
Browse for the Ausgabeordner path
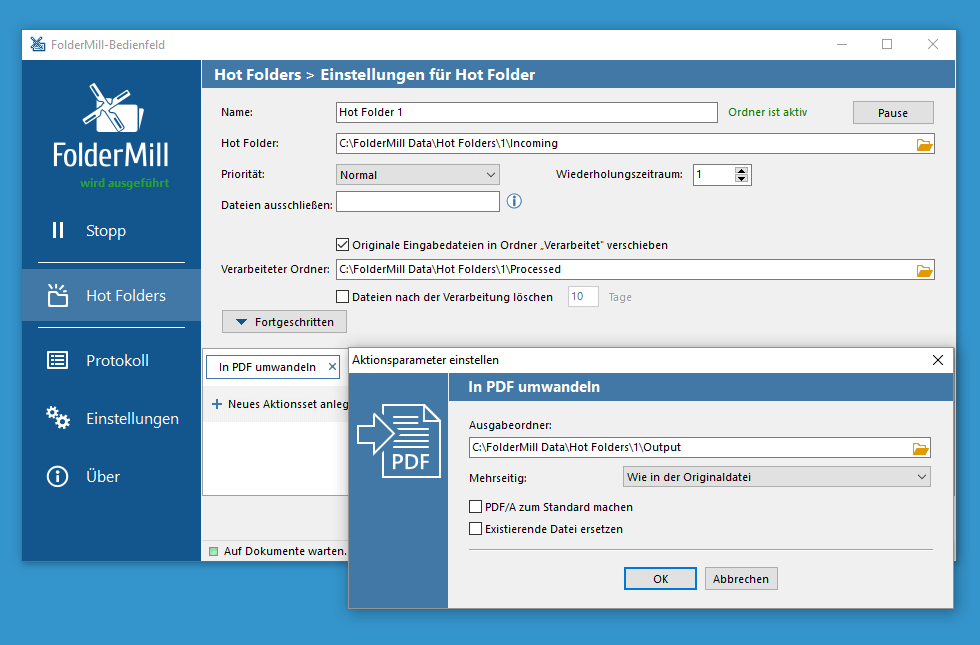[920, 449]
